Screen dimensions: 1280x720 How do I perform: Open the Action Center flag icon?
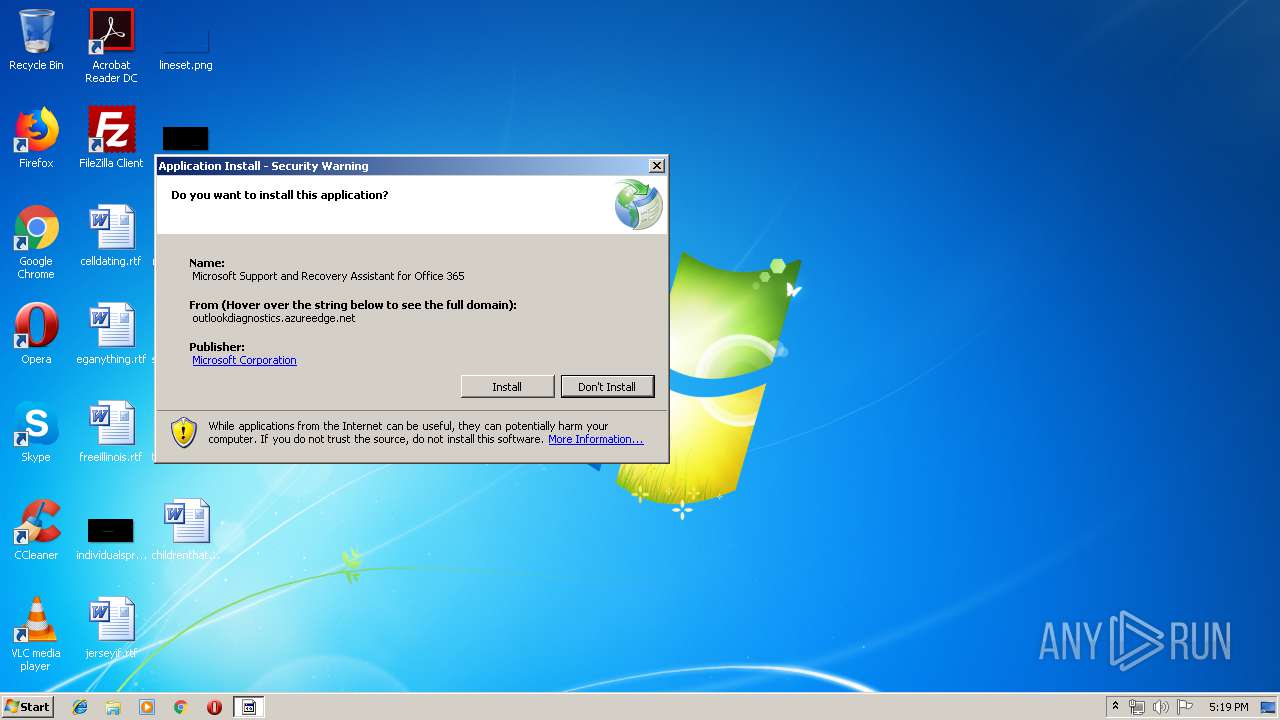click(x=1184, y=707)
